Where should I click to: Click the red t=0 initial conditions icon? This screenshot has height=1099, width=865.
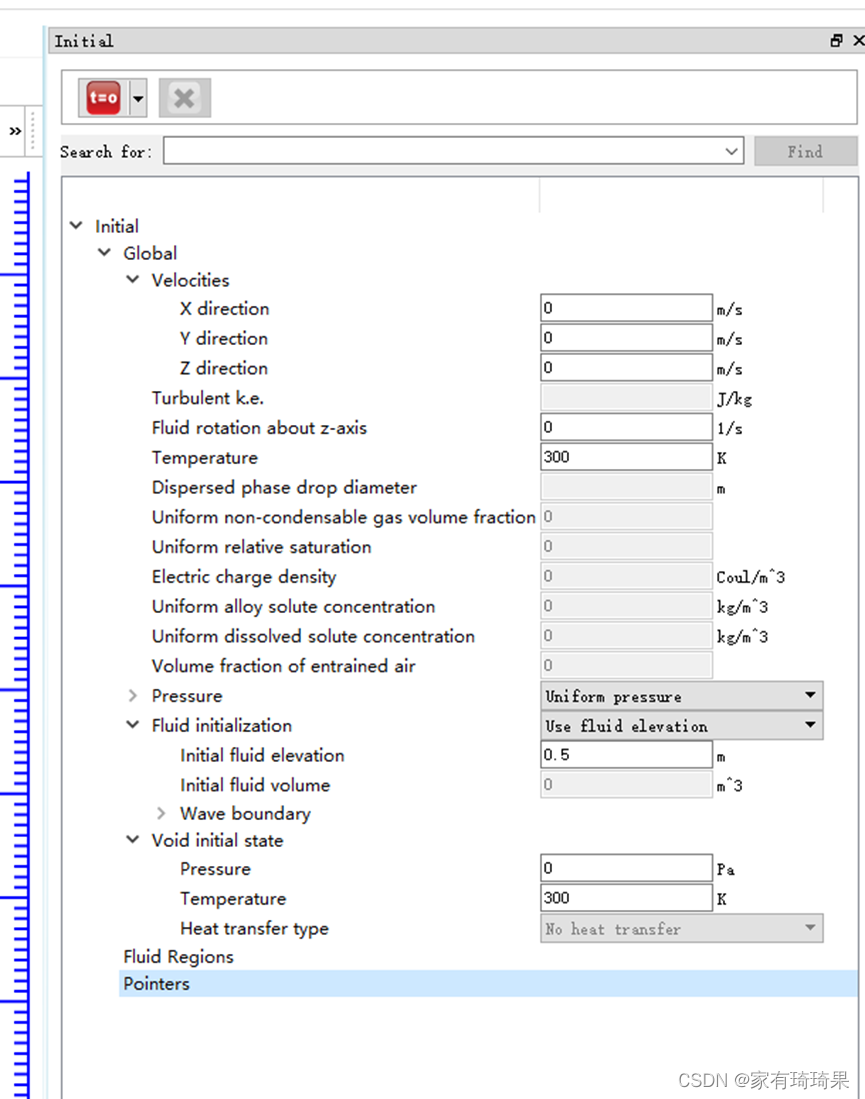pyautogui.click(x=104, y=97)
